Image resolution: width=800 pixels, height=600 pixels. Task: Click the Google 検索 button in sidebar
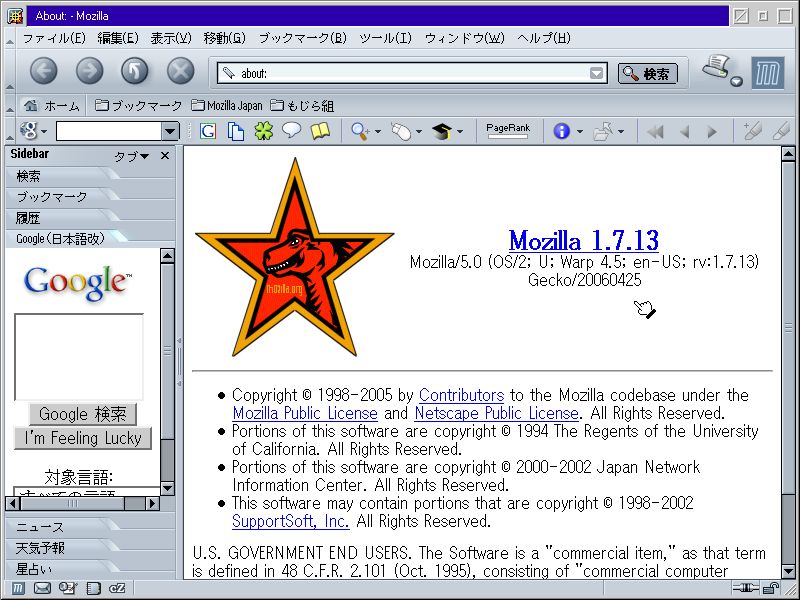tap(83, 414)
